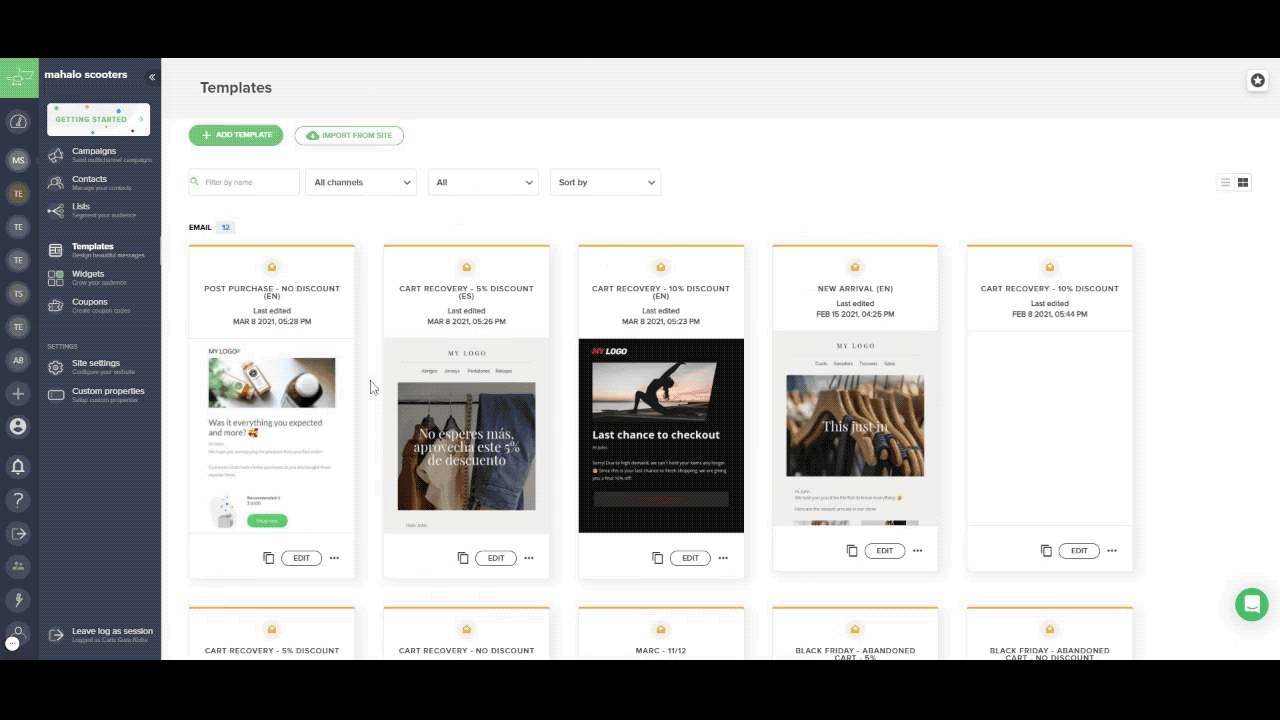Switch to grid view layout

1243,182
